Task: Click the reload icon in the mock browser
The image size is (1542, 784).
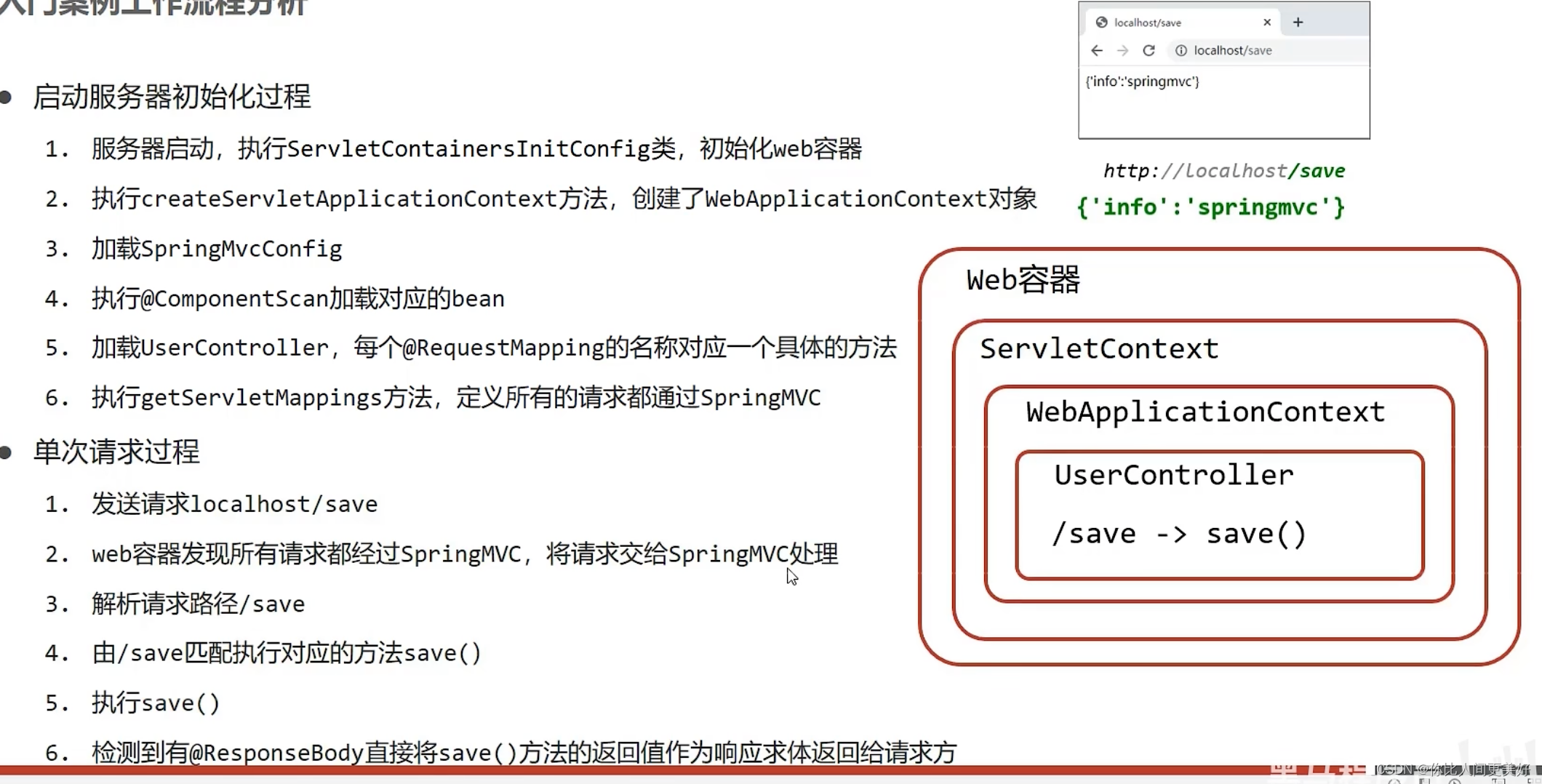Action: tap(1149, 50)
